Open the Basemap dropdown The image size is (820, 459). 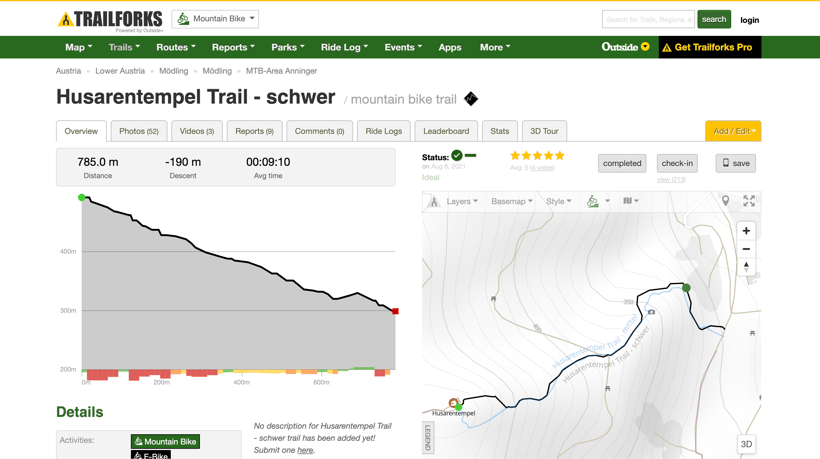point(511,201)
